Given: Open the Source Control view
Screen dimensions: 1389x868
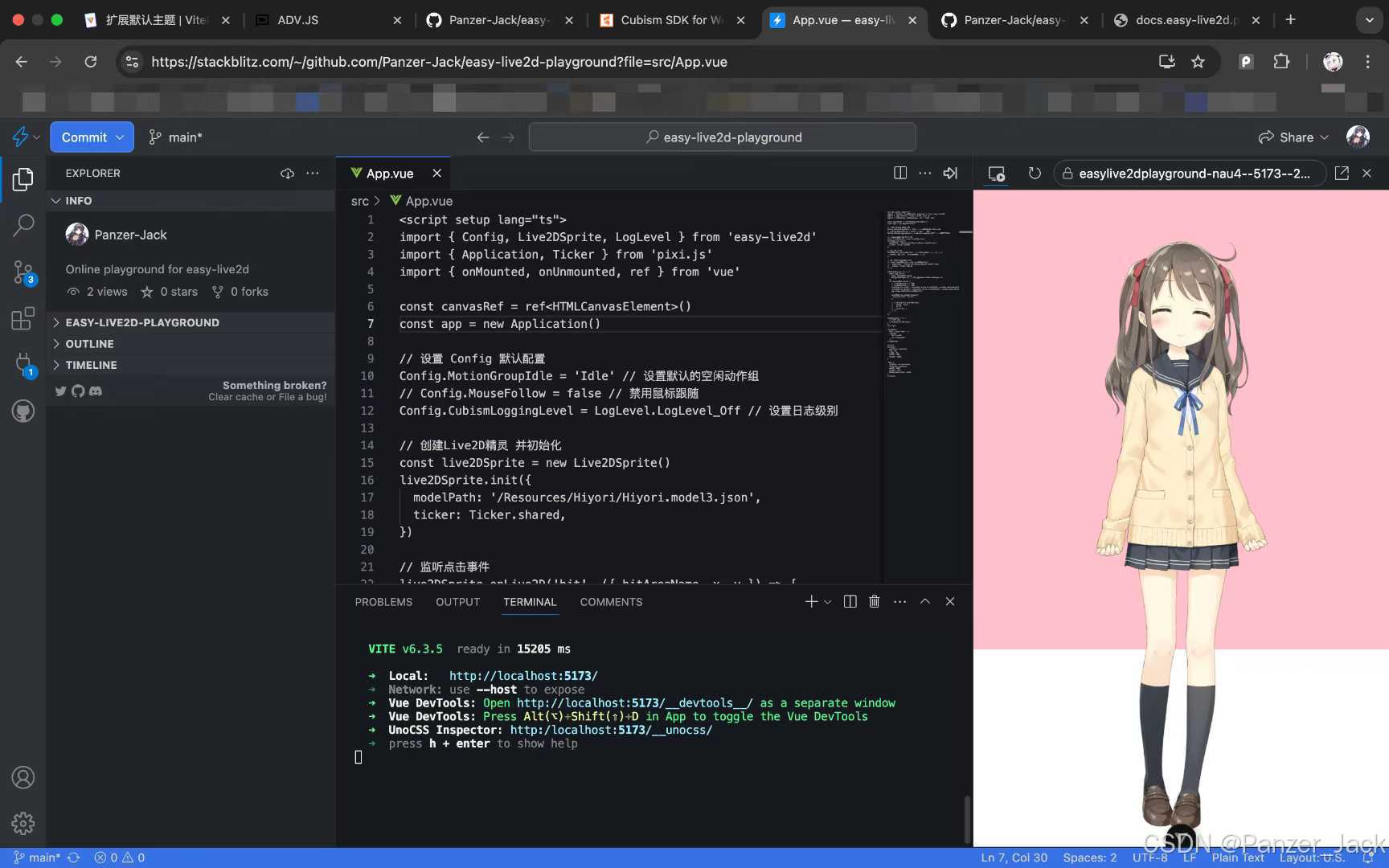Looking at the screenshot, I should point(23,272).
